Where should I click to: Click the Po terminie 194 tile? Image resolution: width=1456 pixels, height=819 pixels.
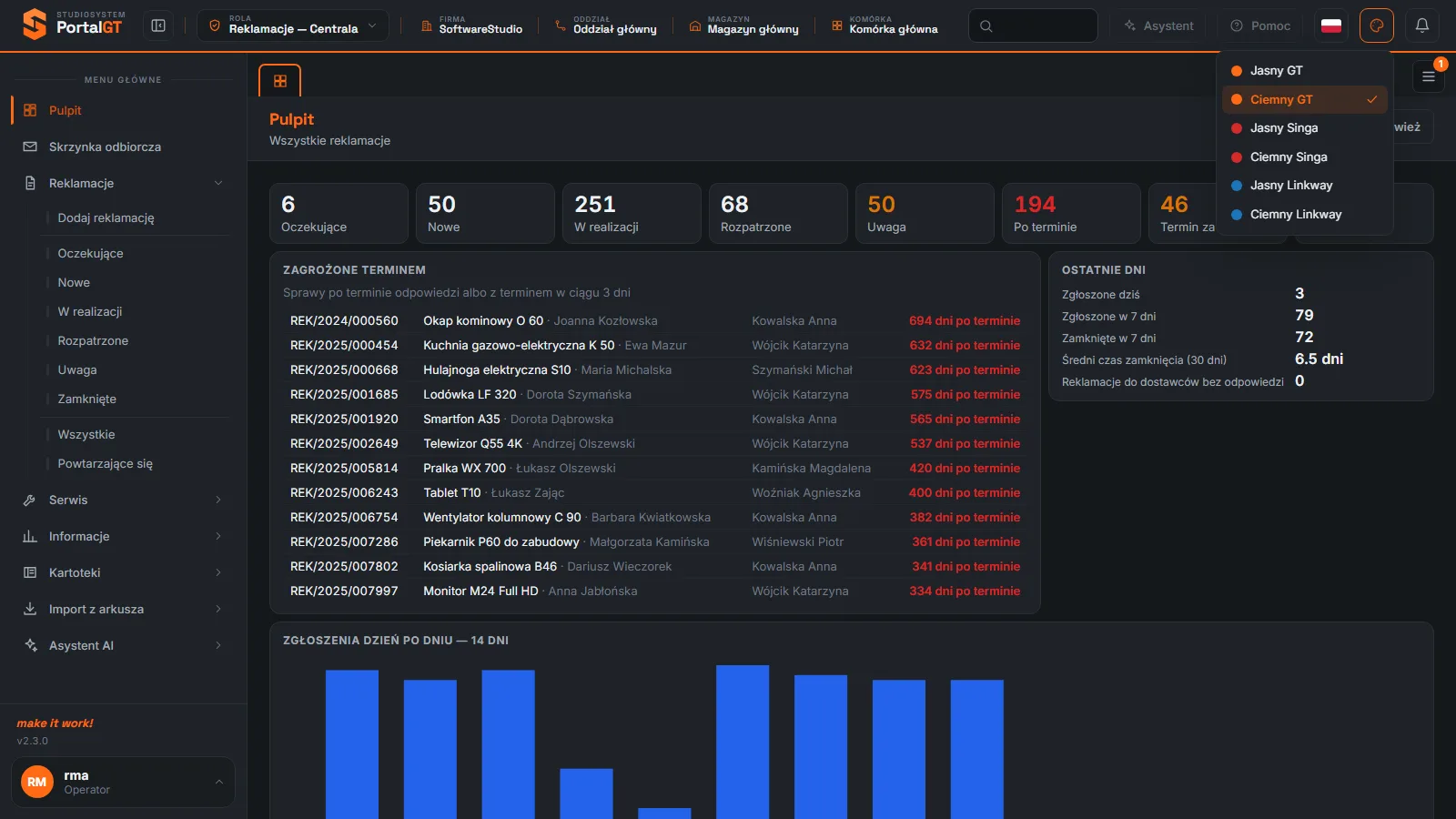coord(1071,213)
